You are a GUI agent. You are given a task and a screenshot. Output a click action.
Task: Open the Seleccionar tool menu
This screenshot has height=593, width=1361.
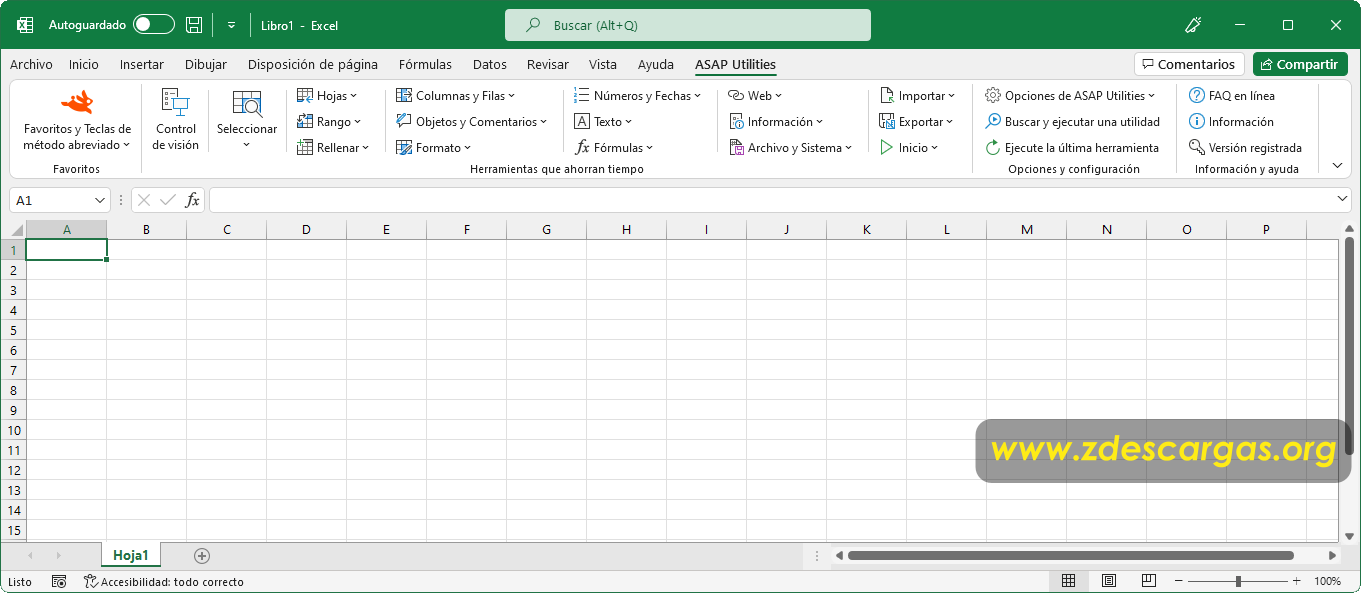click(x=247, y=121)
